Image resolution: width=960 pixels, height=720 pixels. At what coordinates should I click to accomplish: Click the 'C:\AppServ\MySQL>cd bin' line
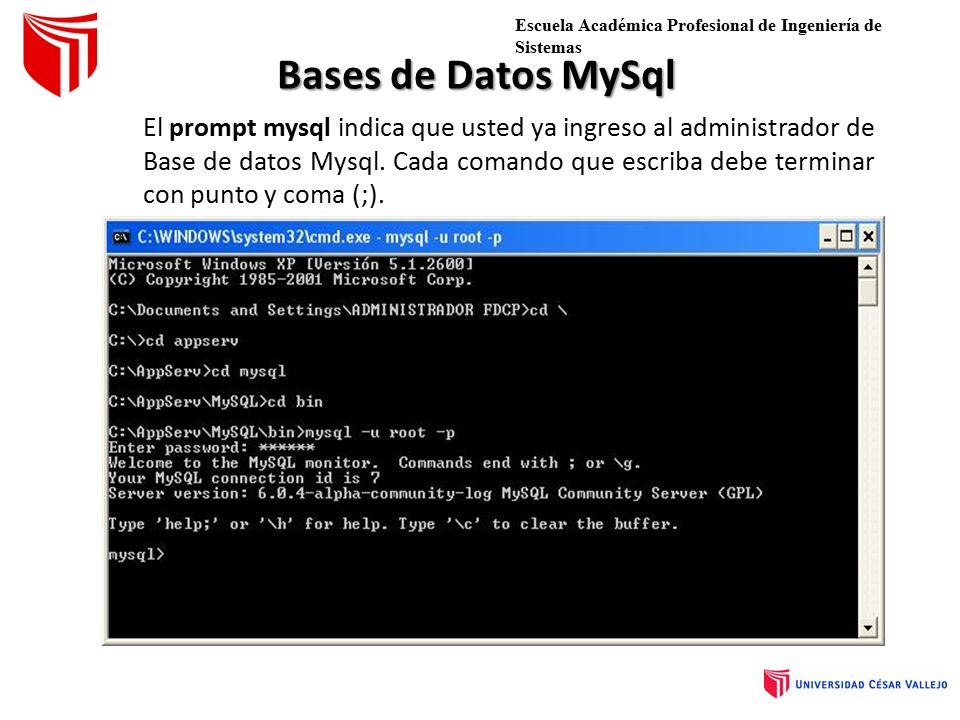(216, 402)
